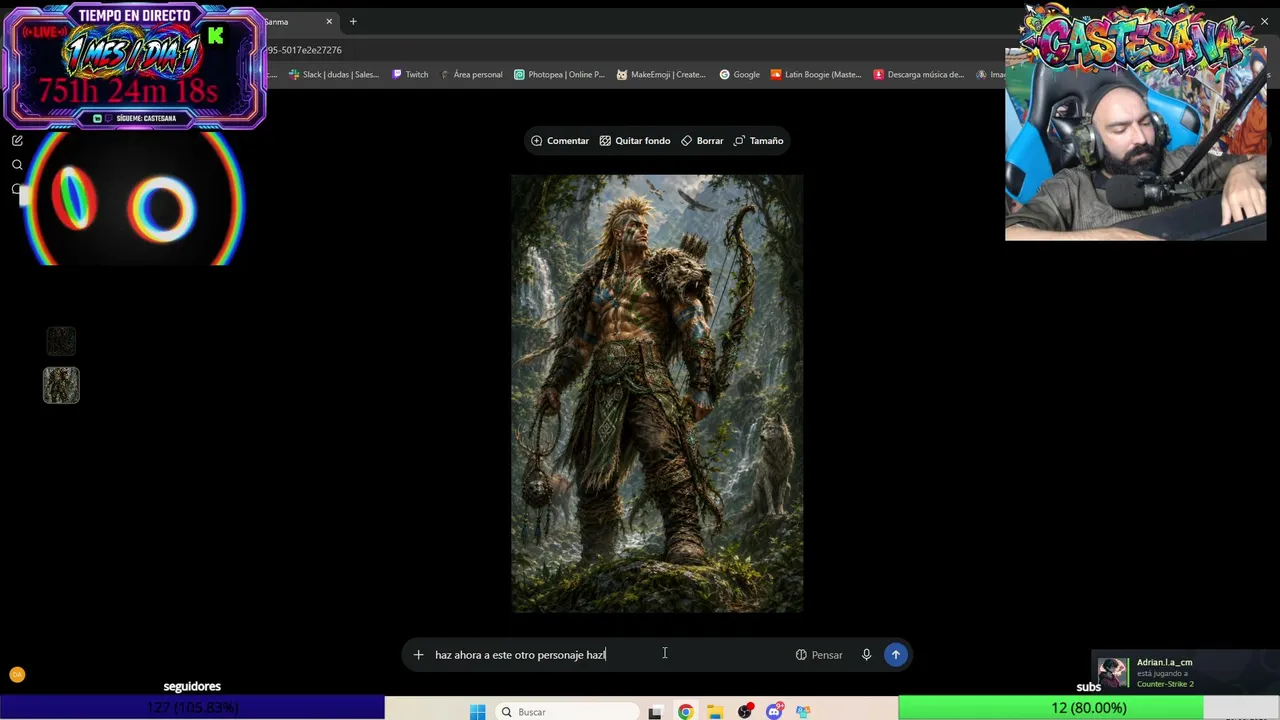Click the new chat pencil icon
Viewport: 1280px width, 720px height.
tap(17, 141)
